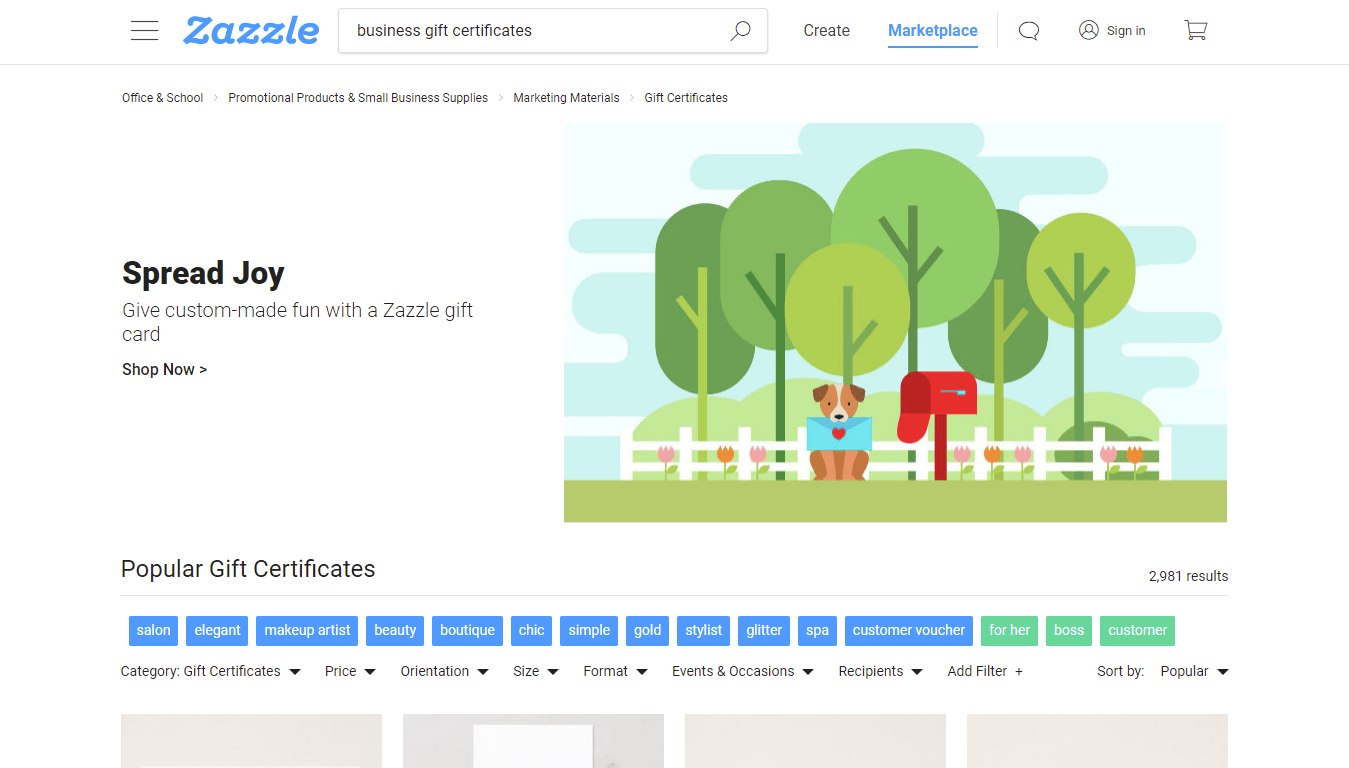Open messages via the chat bubble icon

click(1029, 31)
